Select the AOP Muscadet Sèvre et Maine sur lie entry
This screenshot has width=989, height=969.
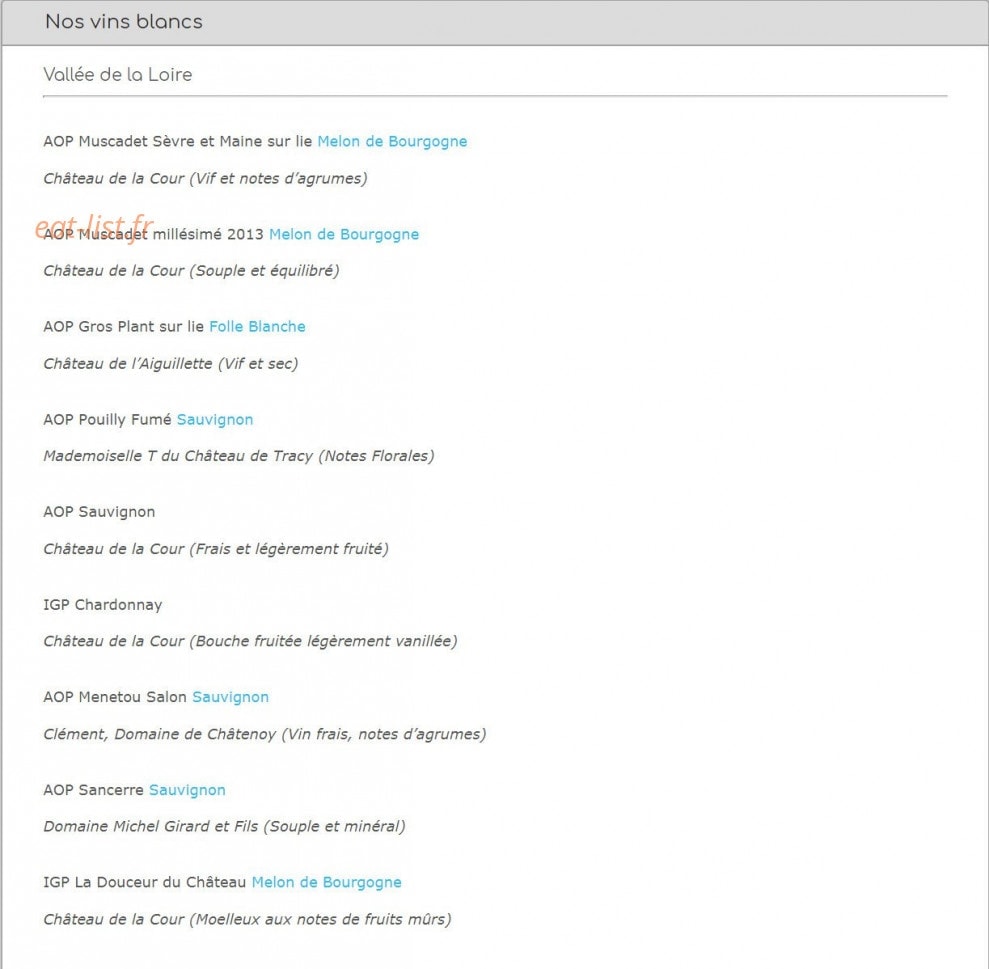(x=178, y=141)
